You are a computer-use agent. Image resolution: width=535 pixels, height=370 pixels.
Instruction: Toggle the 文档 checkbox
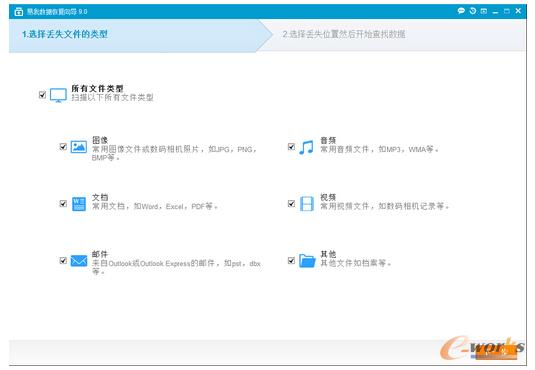[63, 204]
